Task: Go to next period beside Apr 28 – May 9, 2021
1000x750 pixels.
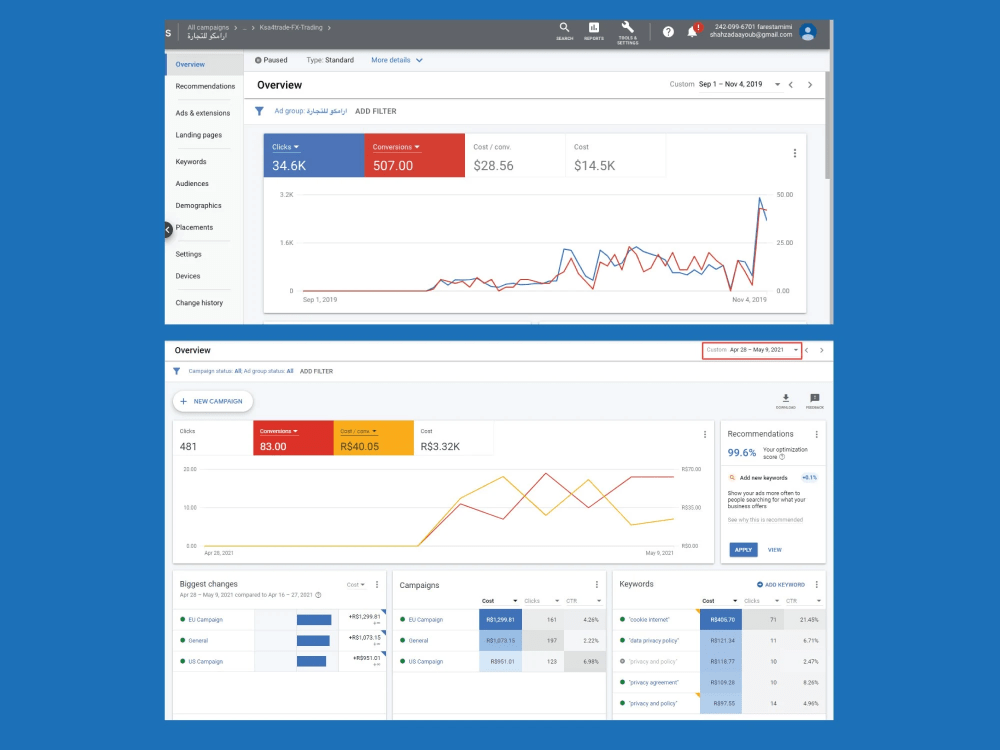Action: pos(821,350)
